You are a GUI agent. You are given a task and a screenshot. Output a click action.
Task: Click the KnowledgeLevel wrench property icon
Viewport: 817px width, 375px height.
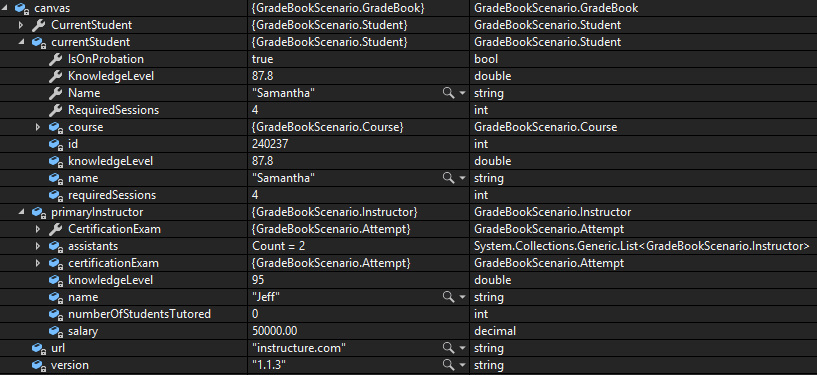(x=55, y=76)
